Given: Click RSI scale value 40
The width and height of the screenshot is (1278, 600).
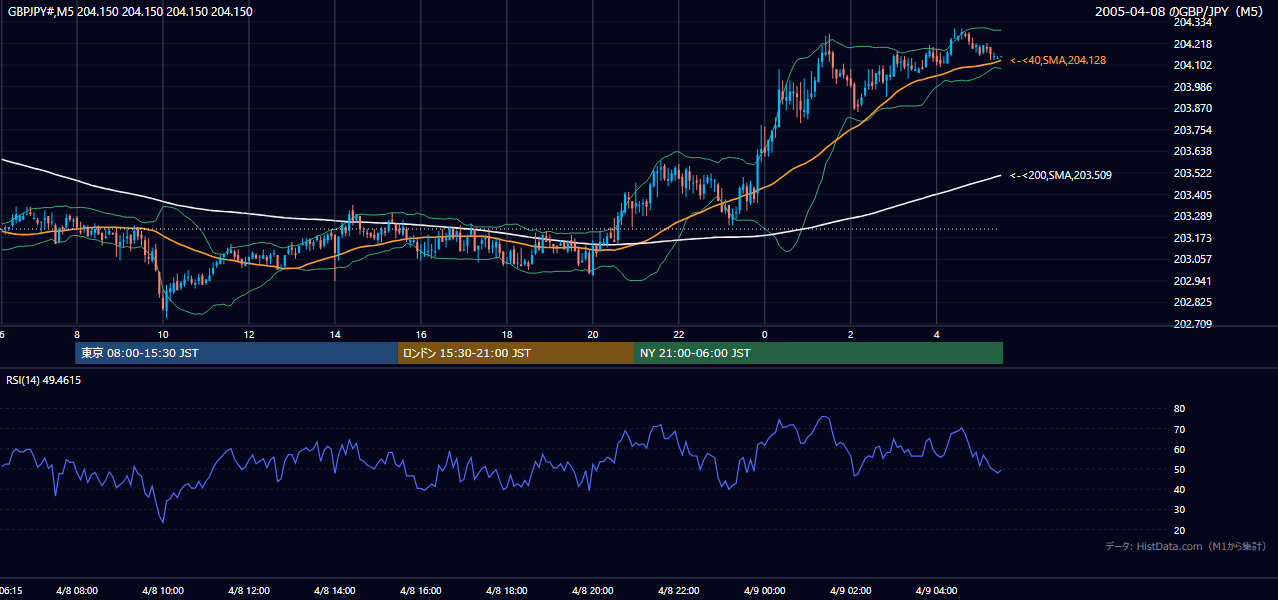Looking at the screenshot, I should [x=1179, y=489].
